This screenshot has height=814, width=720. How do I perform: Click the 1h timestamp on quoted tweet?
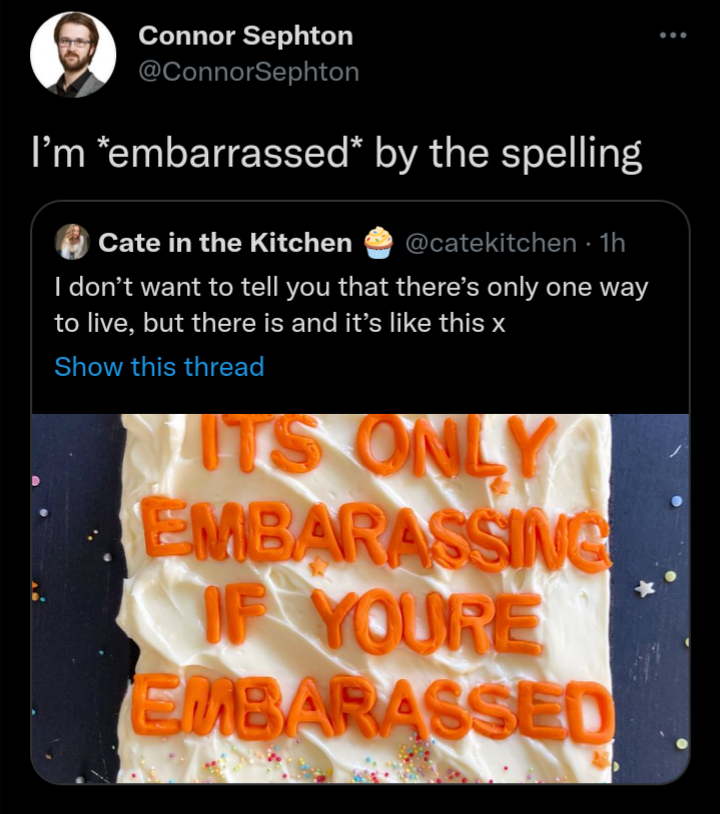click(x=612, y=242)
